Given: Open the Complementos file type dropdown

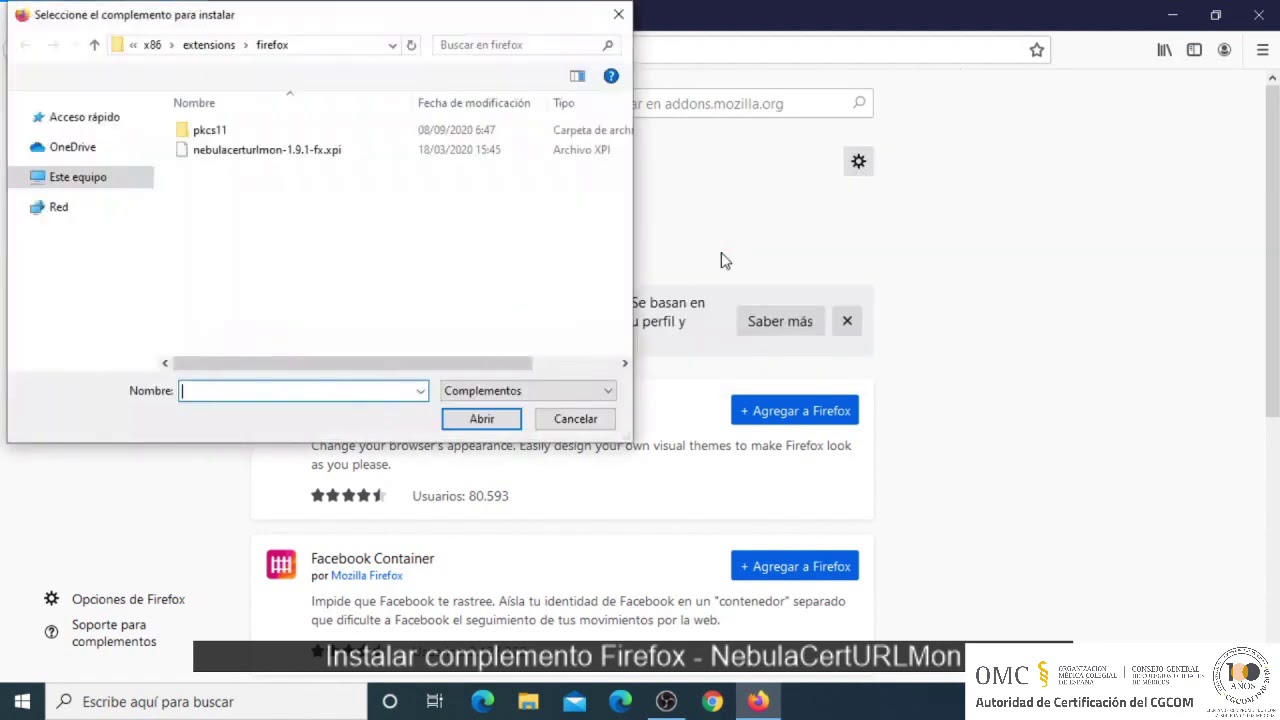Looking at the screenshot, I should [x=528, y=391].
